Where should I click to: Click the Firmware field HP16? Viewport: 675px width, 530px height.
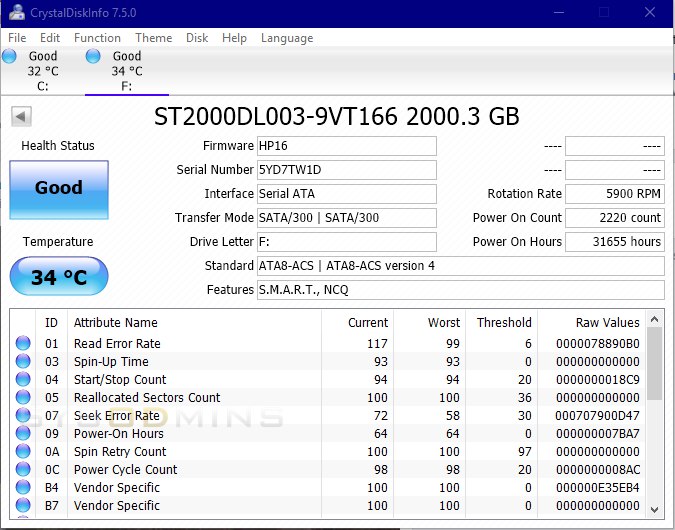click(347, 146)
